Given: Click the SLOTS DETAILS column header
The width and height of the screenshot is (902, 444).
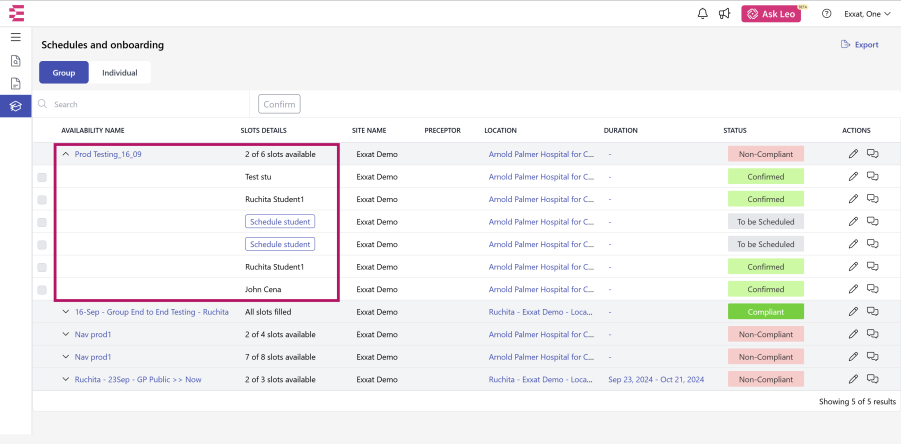Looking at the screenshot, I should click(x=263, y=131).
